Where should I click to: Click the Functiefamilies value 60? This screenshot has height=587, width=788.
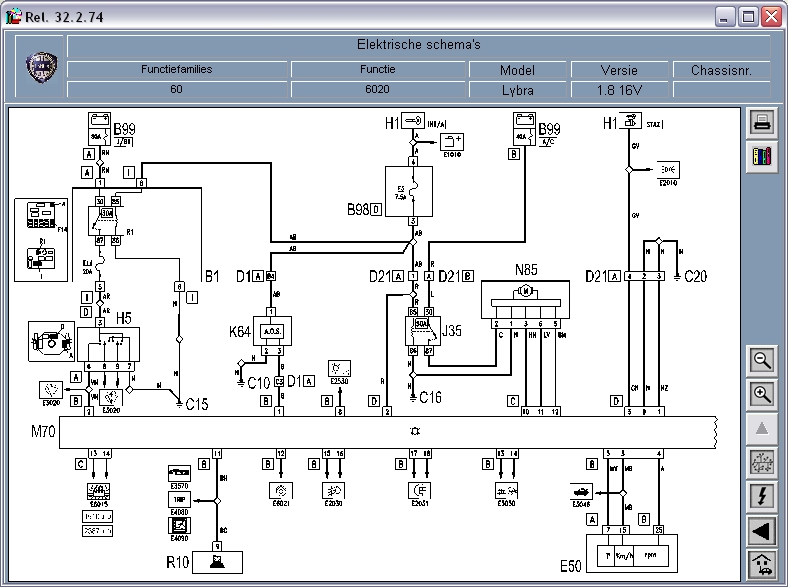click(176, 89)
